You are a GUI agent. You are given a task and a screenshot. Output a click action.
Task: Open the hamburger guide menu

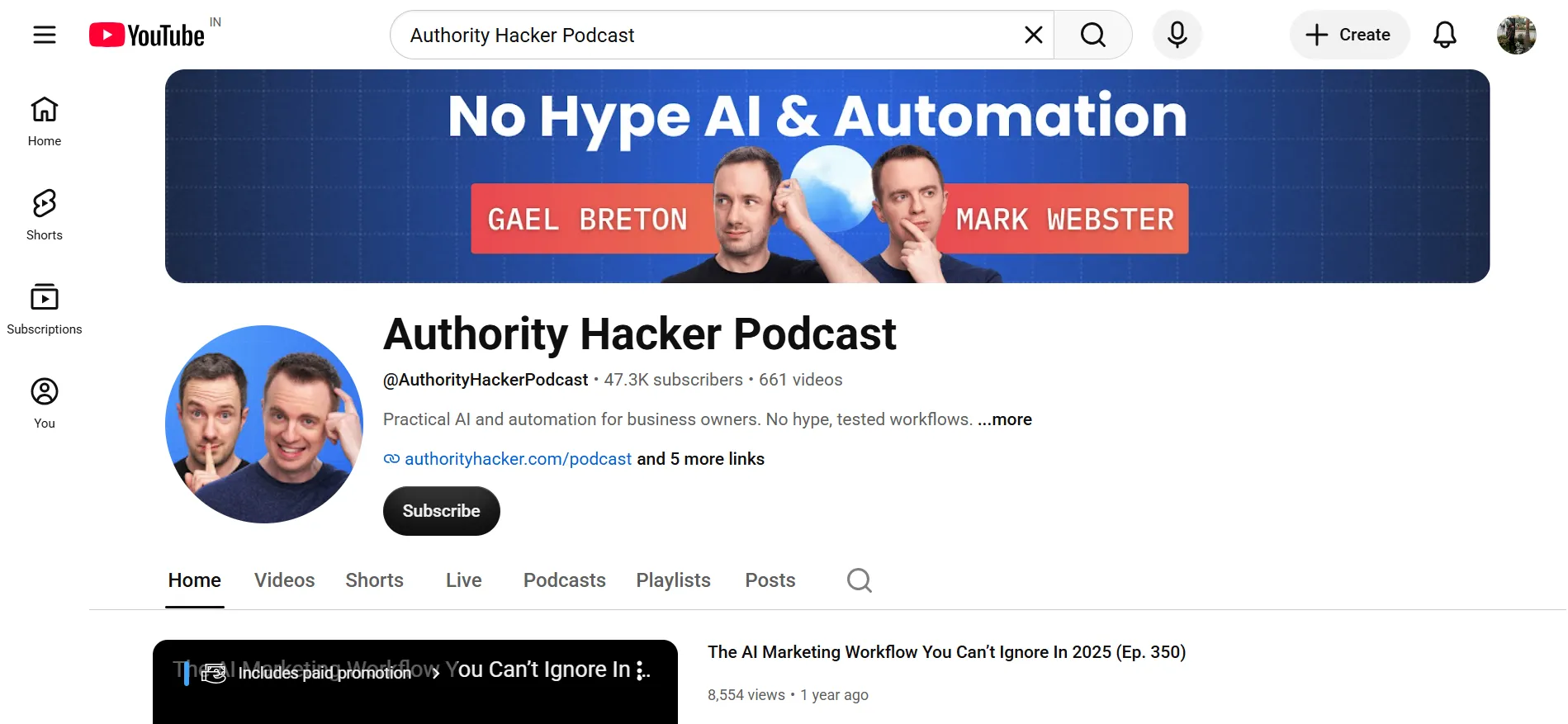click(45, 35)
